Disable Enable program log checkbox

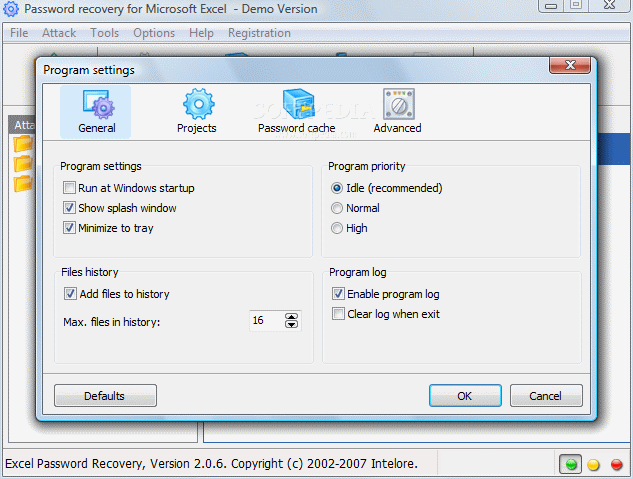(x=338, y=293)
